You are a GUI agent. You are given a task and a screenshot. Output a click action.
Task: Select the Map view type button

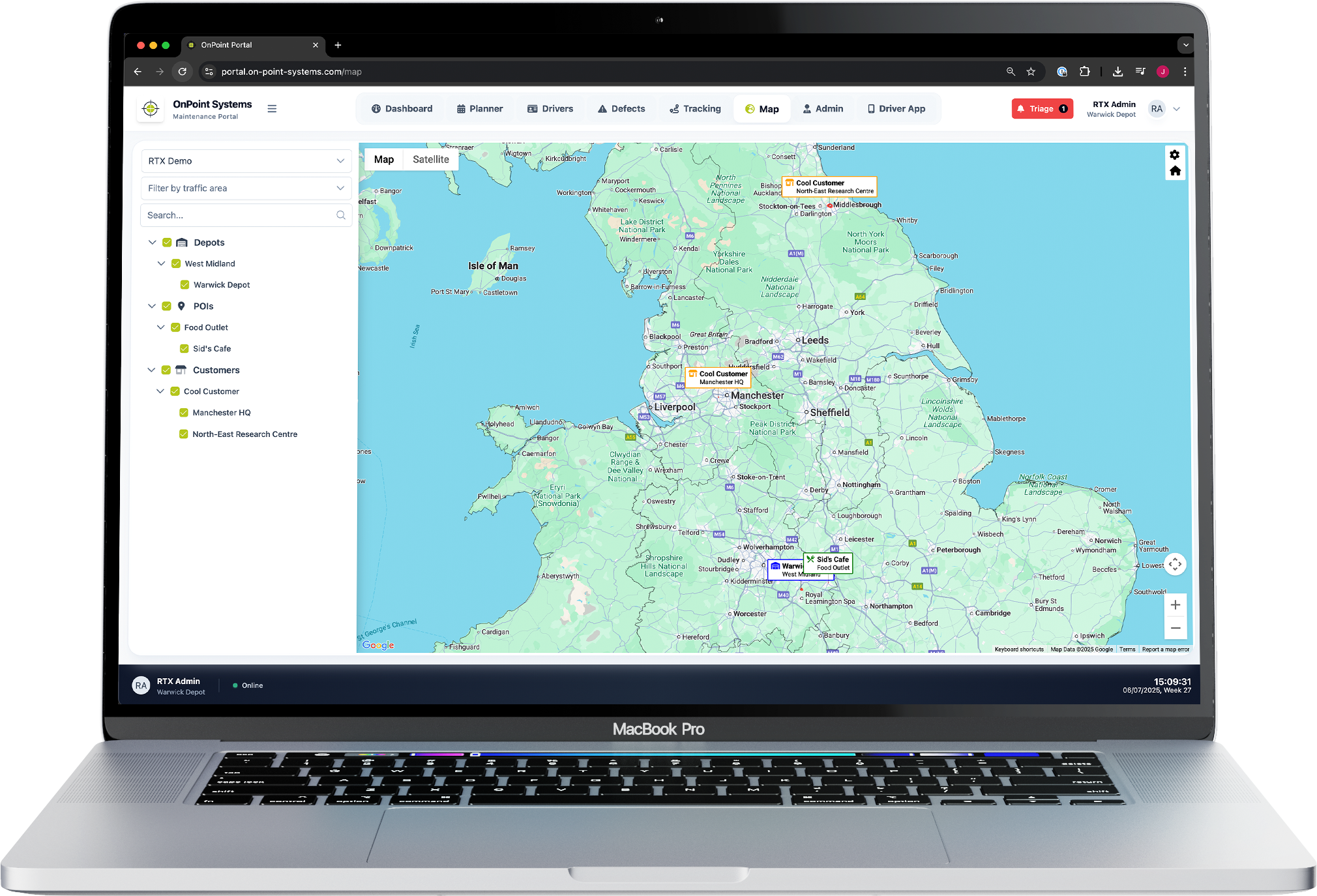pyautogui.click(x=384, y=160)
